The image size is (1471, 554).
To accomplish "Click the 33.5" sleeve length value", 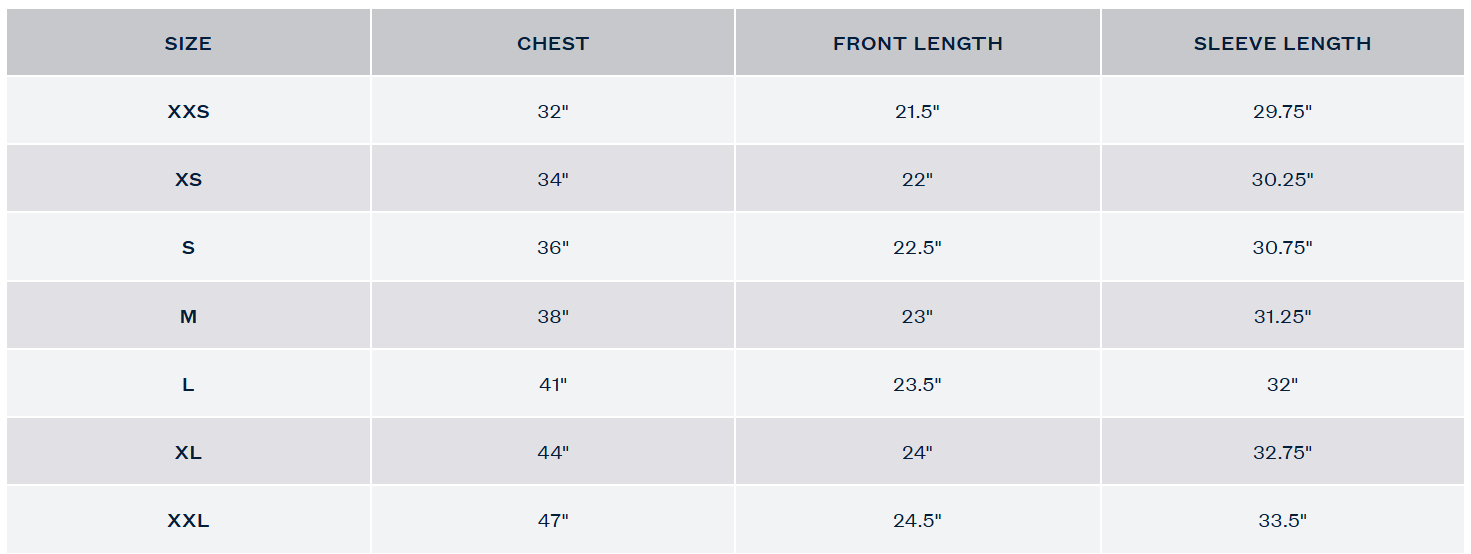I will click(1282, 520).
